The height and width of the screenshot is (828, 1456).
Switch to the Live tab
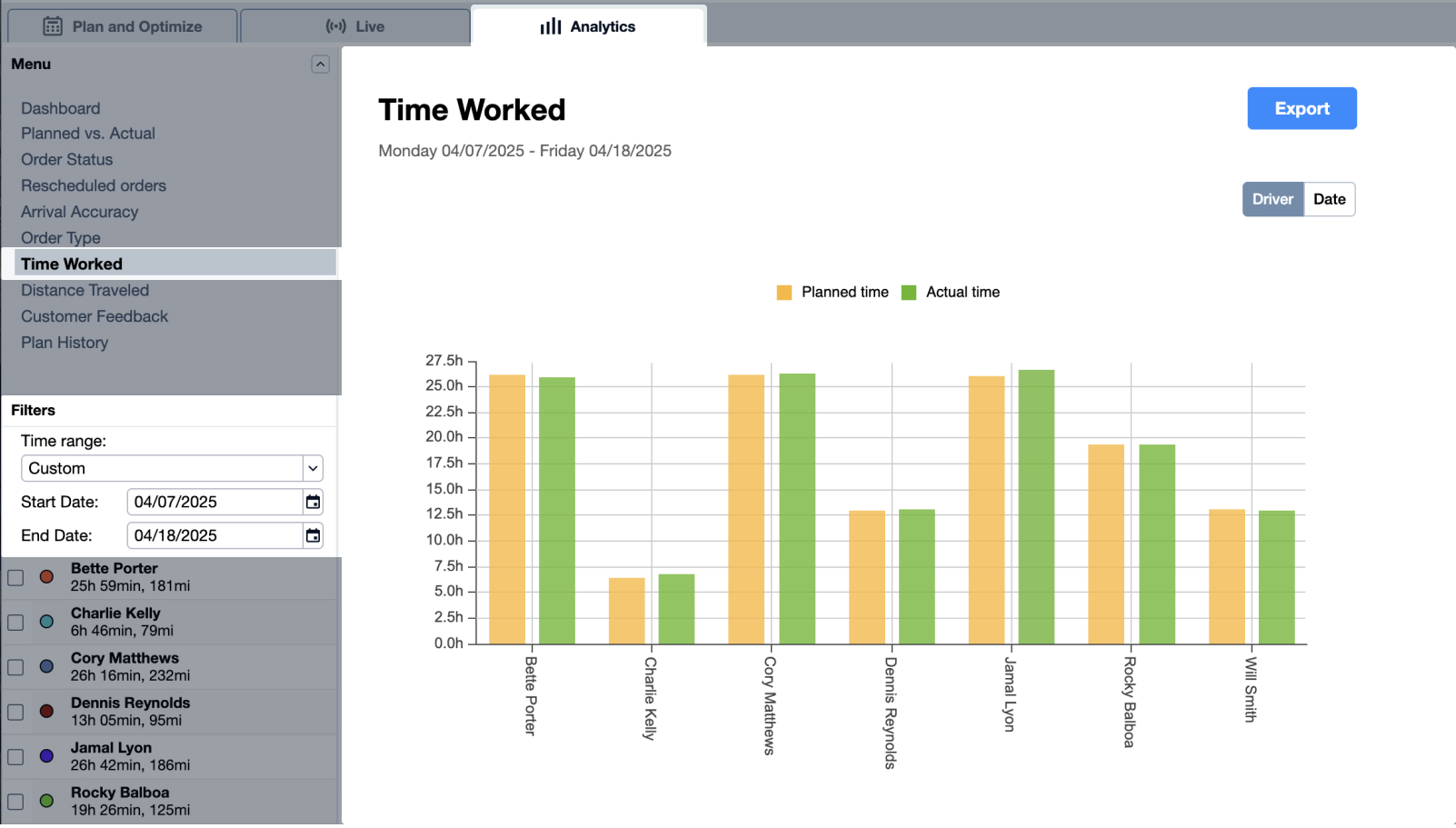356,25
